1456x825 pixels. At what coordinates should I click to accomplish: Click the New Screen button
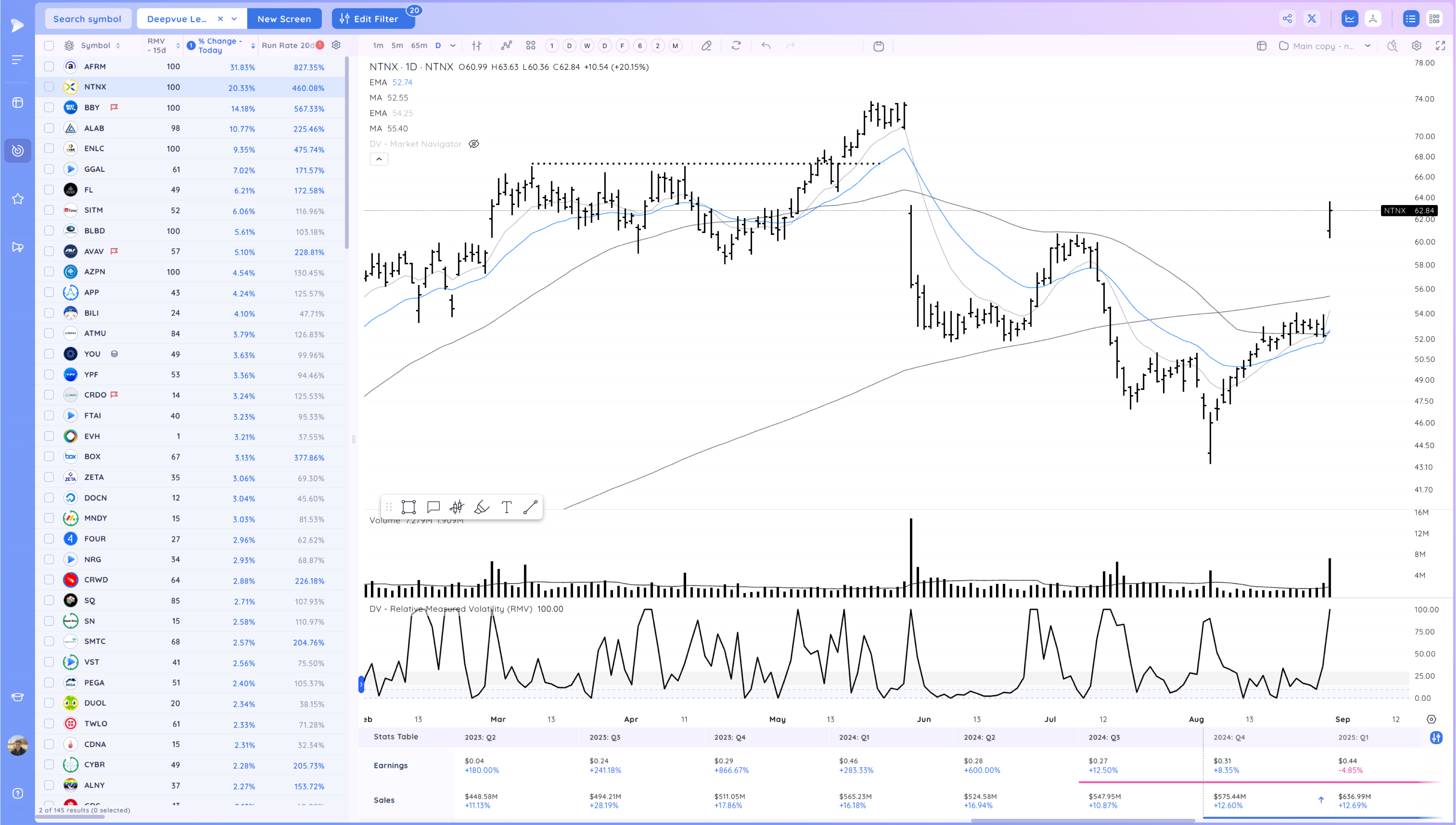coord(284,19)
